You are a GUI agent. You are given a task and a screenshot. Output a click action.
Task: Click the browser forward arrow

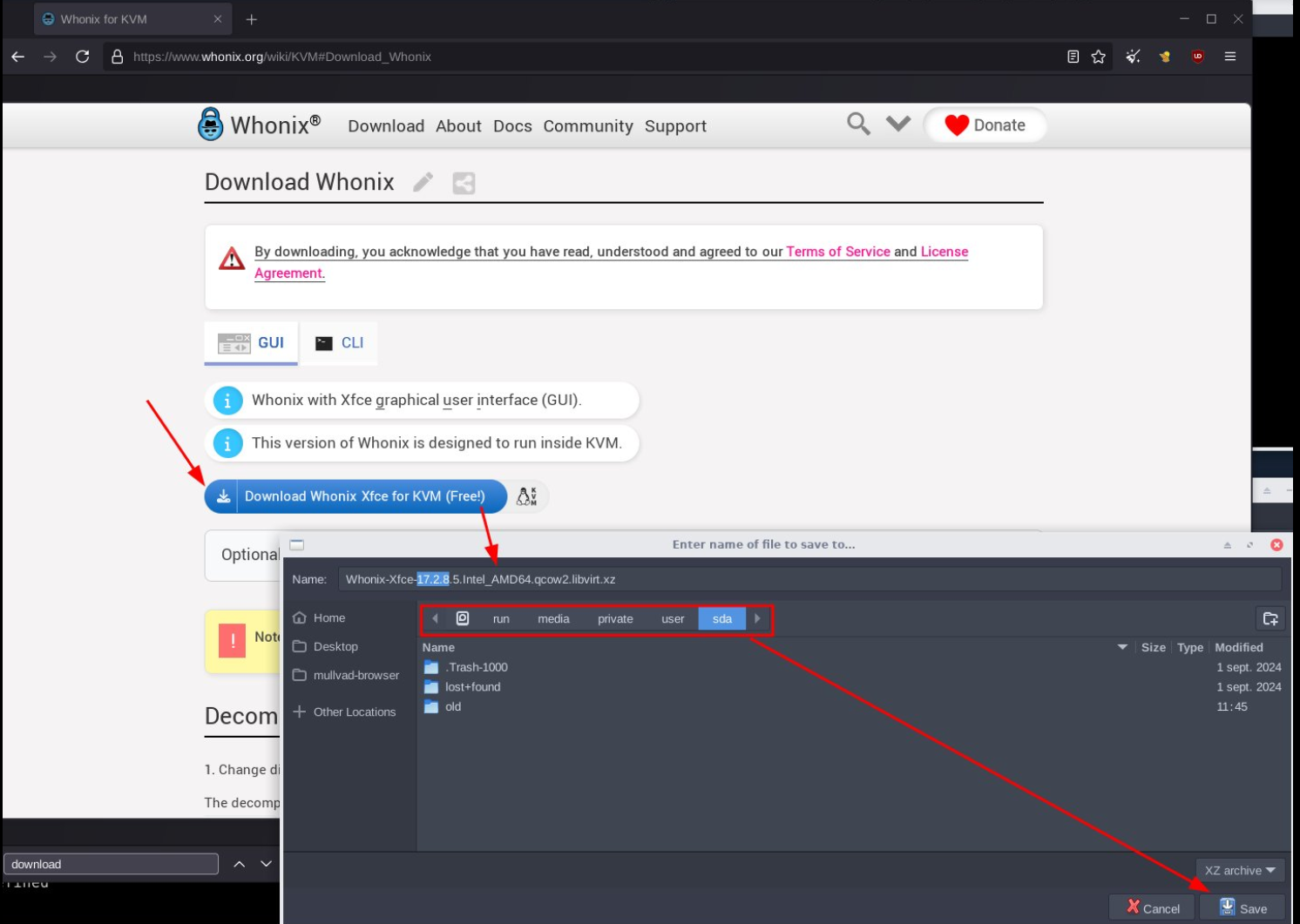point(51,57)
